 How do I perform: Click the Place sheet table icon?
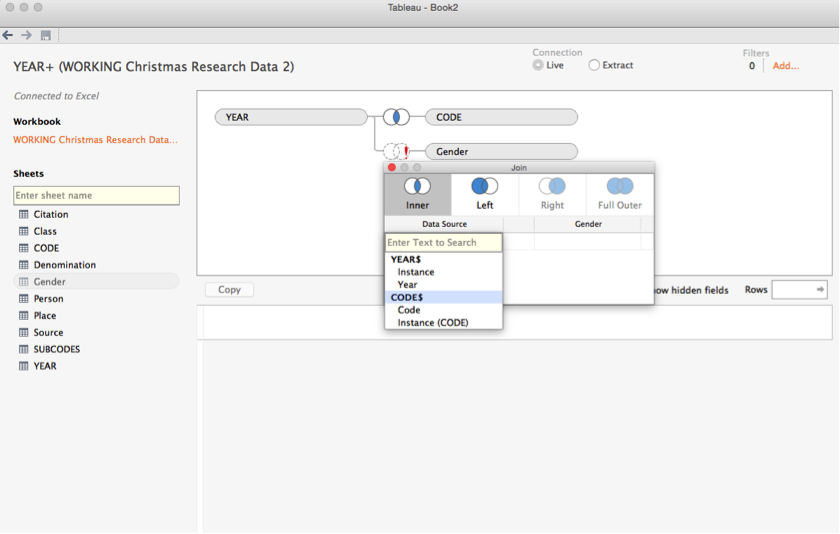[24, 315]
